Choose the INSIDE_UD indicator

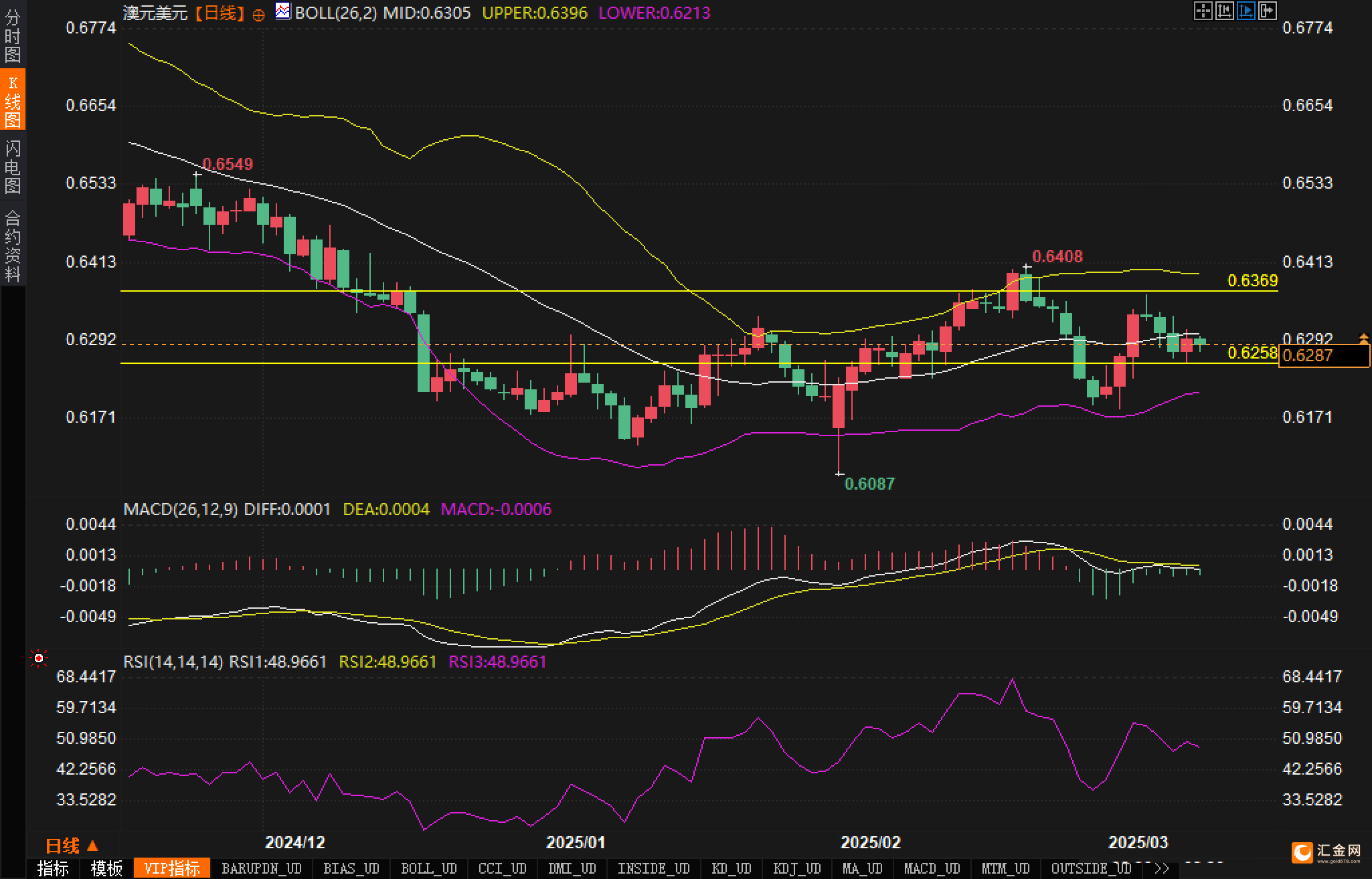point(653,868)
